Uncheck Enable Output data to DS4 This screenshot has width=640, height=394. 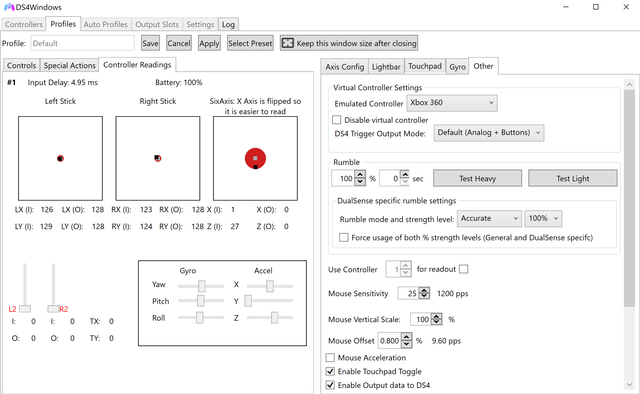click(330, 385)
